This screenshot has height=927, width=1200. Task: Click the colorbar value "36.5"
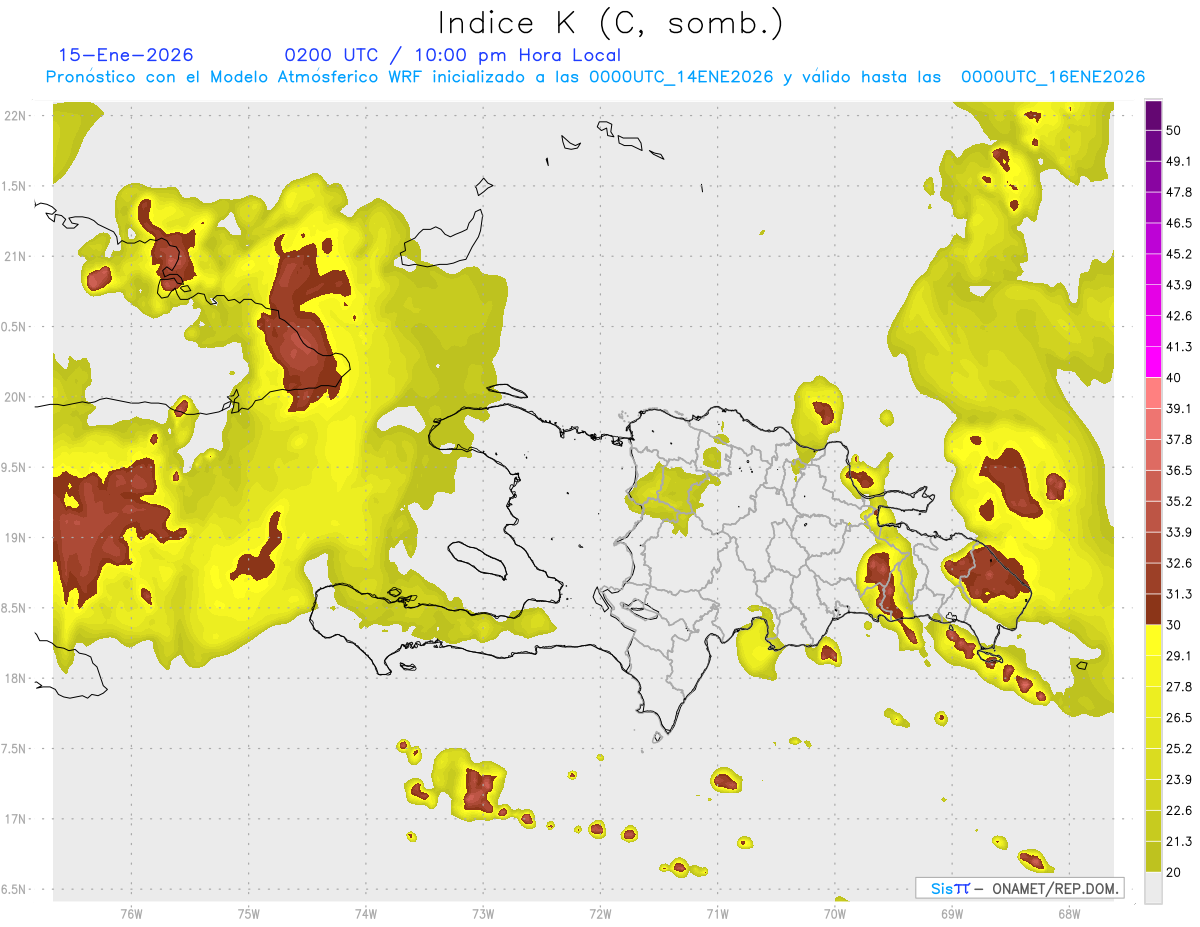1178,471
